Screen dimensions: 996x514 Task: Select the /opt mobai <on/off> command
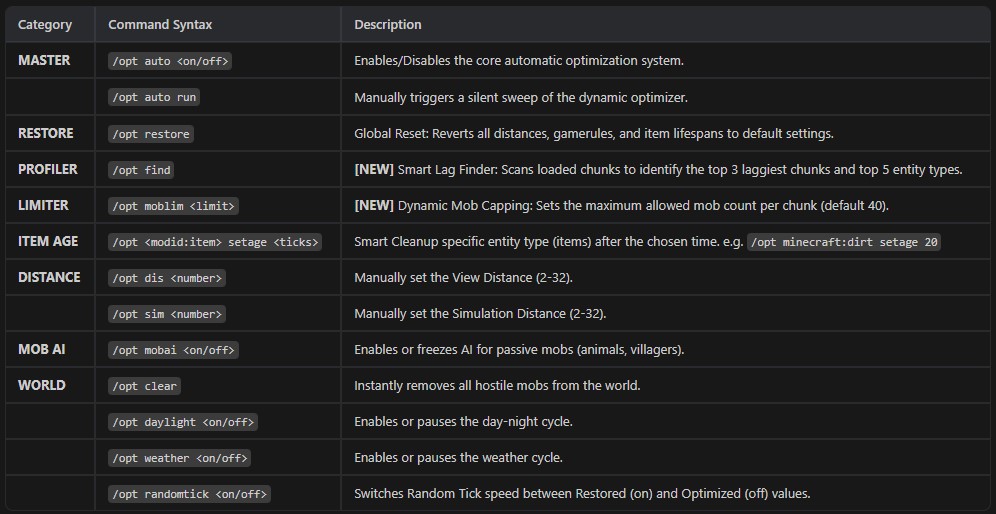[173, 350]
